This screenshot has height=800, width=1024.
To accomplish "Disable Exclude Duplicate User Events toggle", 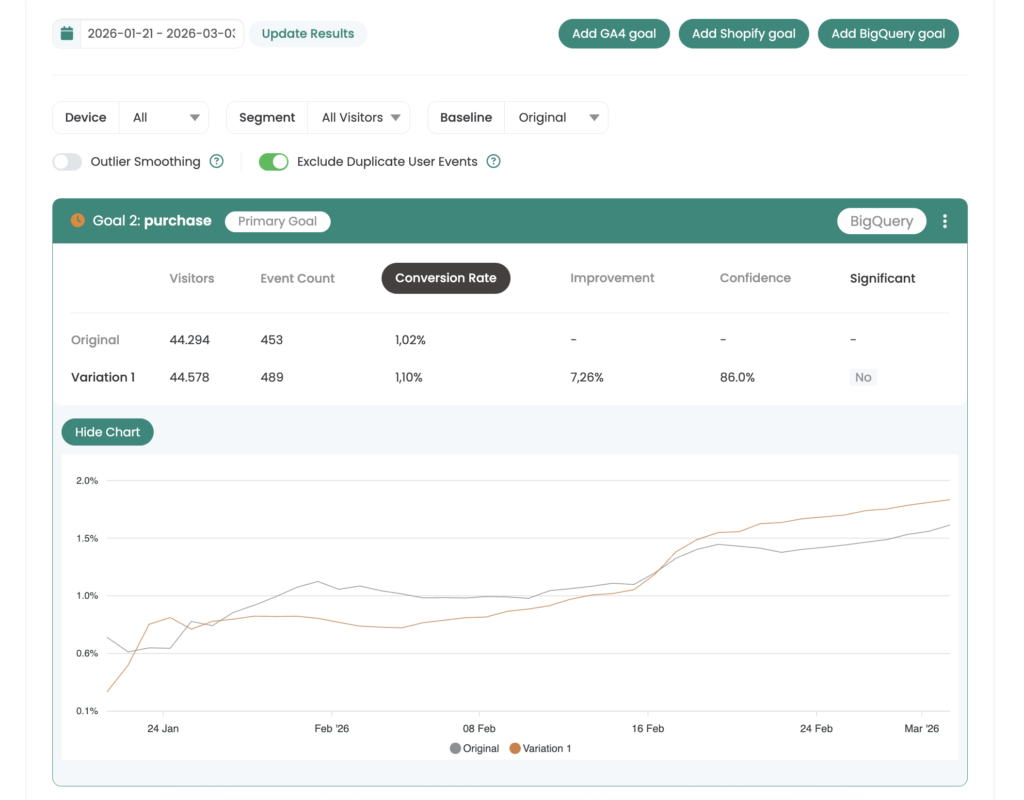I will pyautogui.click(x=273, y=161).
